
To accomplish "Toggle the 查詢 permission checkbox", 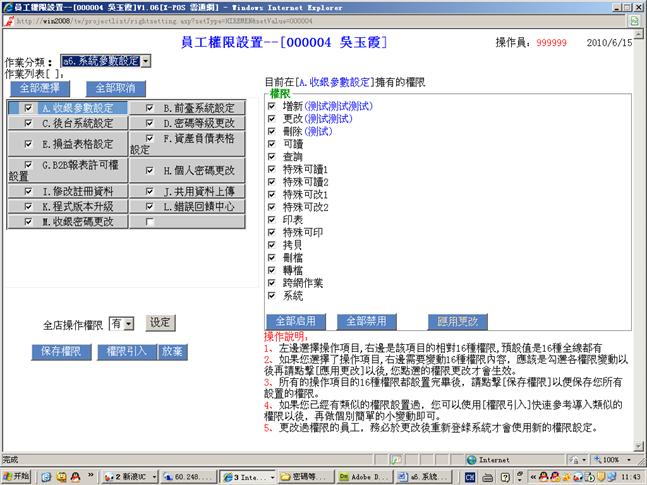I will click(272, 157).
